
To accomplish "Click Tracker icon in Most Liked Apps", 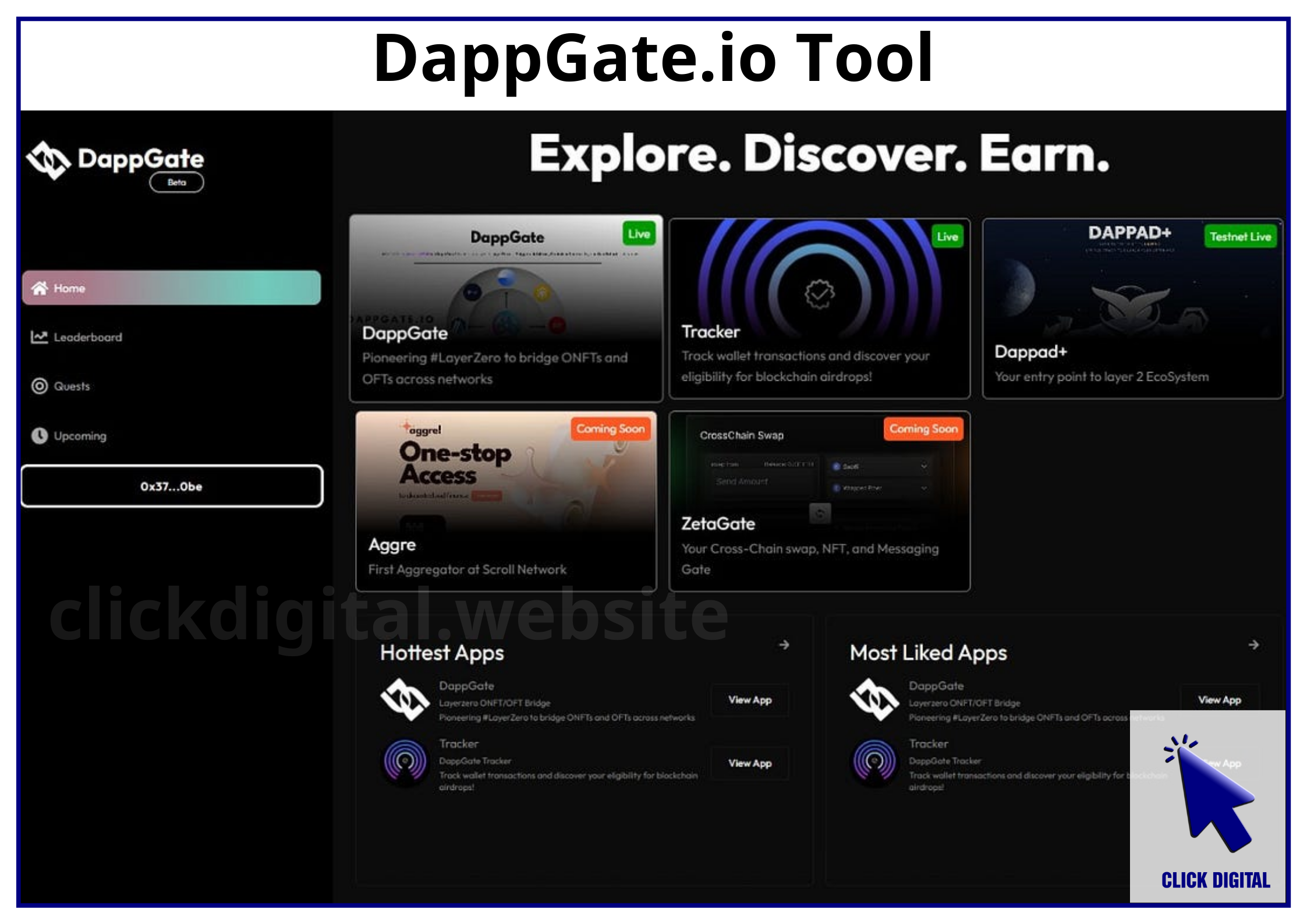I will click(x=874, y=761).
